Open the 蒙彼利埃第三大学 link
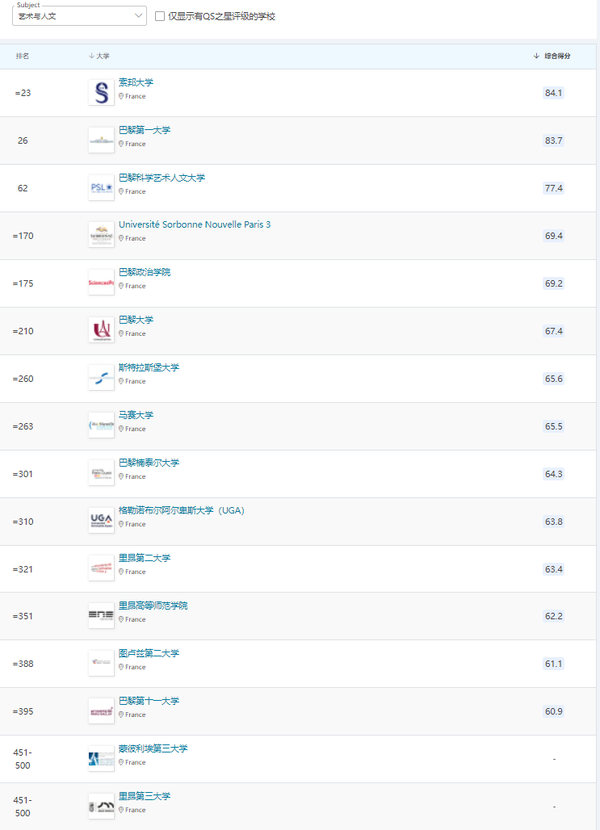Viewport: 600px width, 830px height. point(153,748)
